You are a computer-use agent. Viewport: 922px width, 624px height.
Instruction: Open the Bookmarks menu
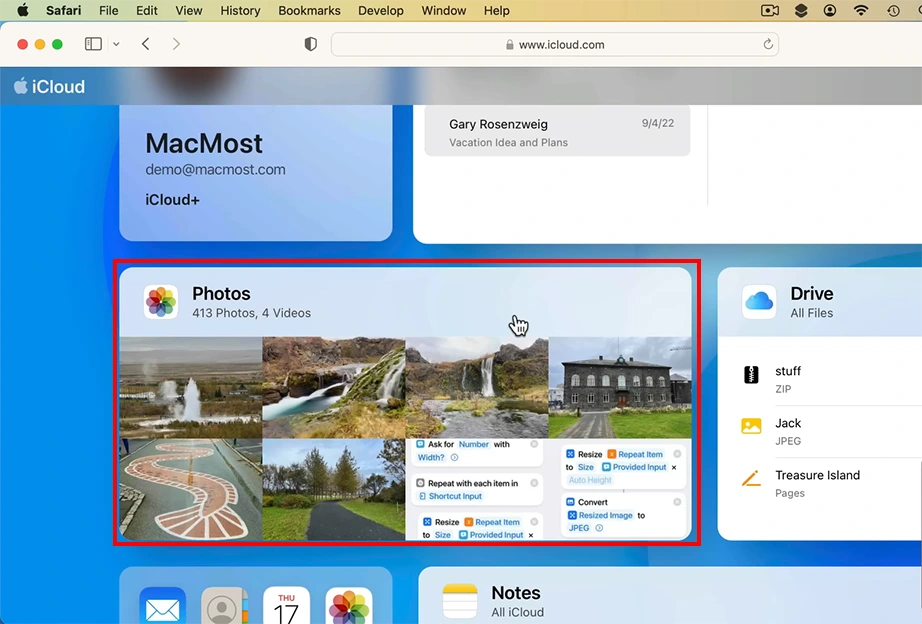[x=309, y=11]
